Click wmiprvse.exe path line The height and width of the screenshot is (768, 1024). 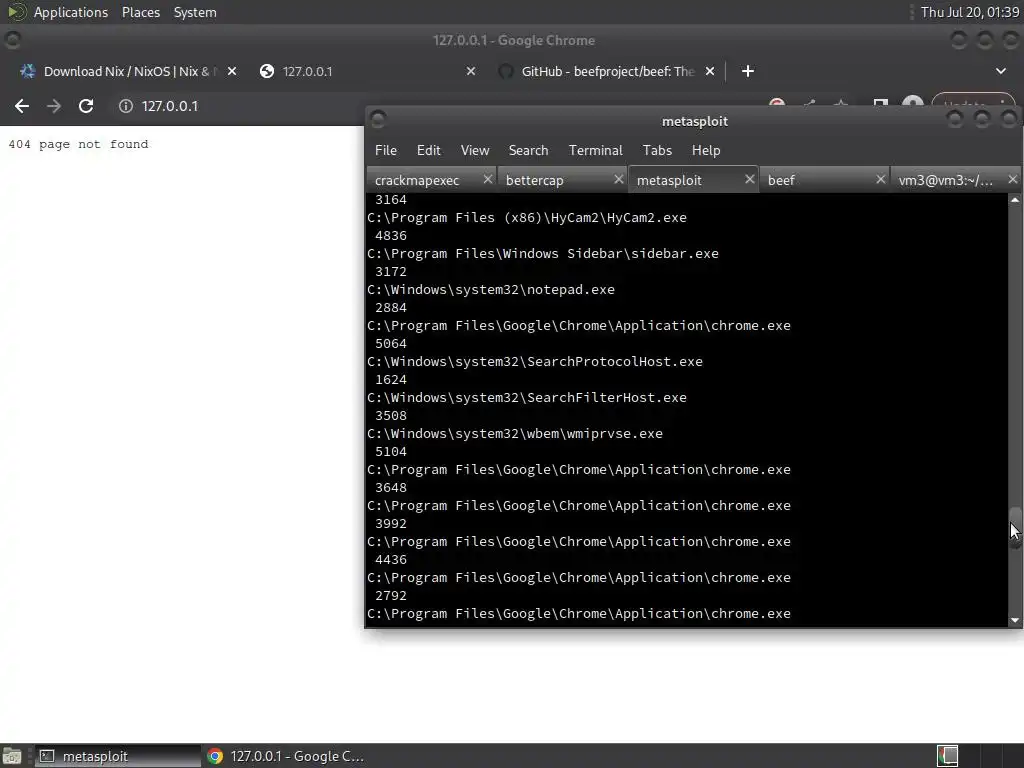(515, 433)
